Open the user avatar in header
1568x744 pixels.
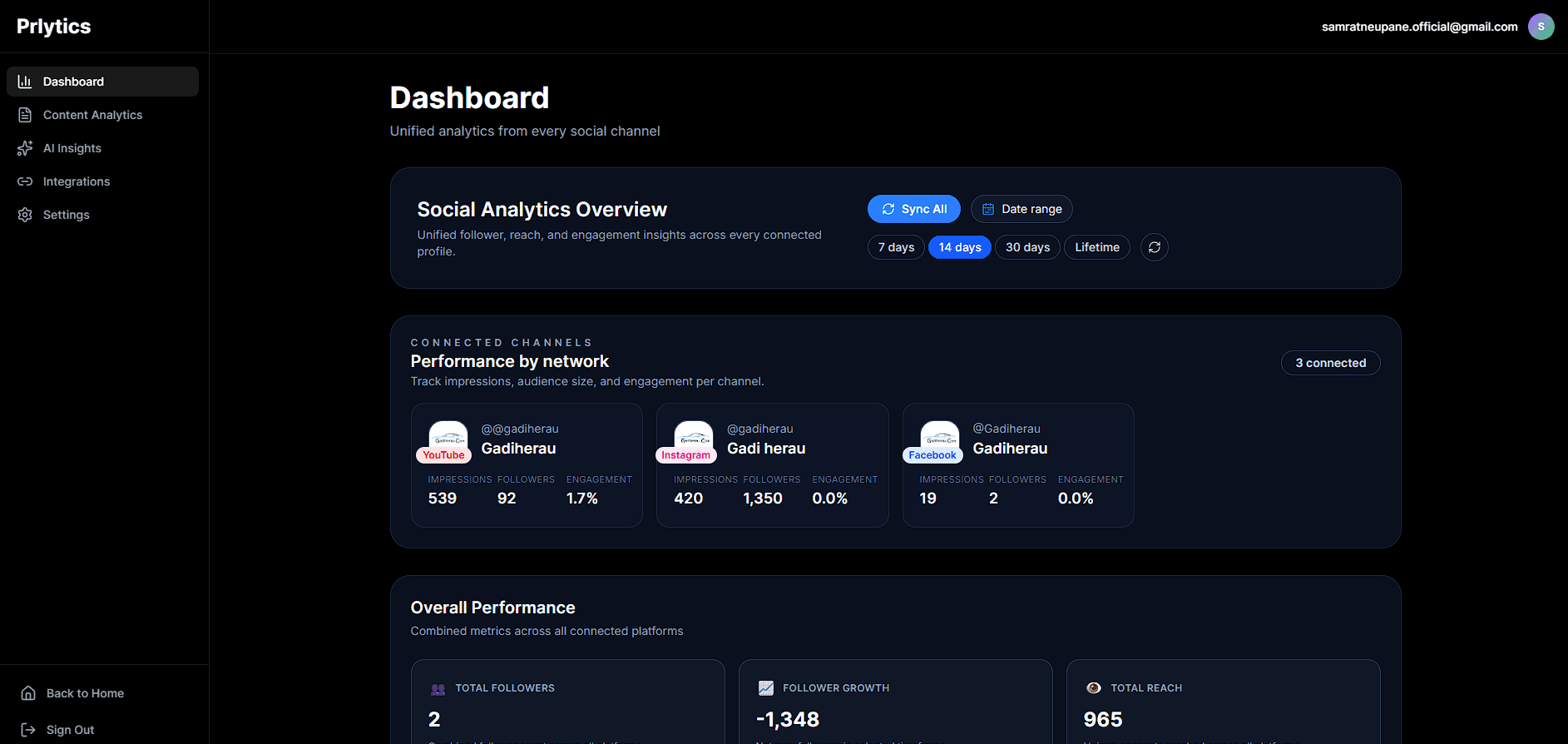click(1541, 27)
